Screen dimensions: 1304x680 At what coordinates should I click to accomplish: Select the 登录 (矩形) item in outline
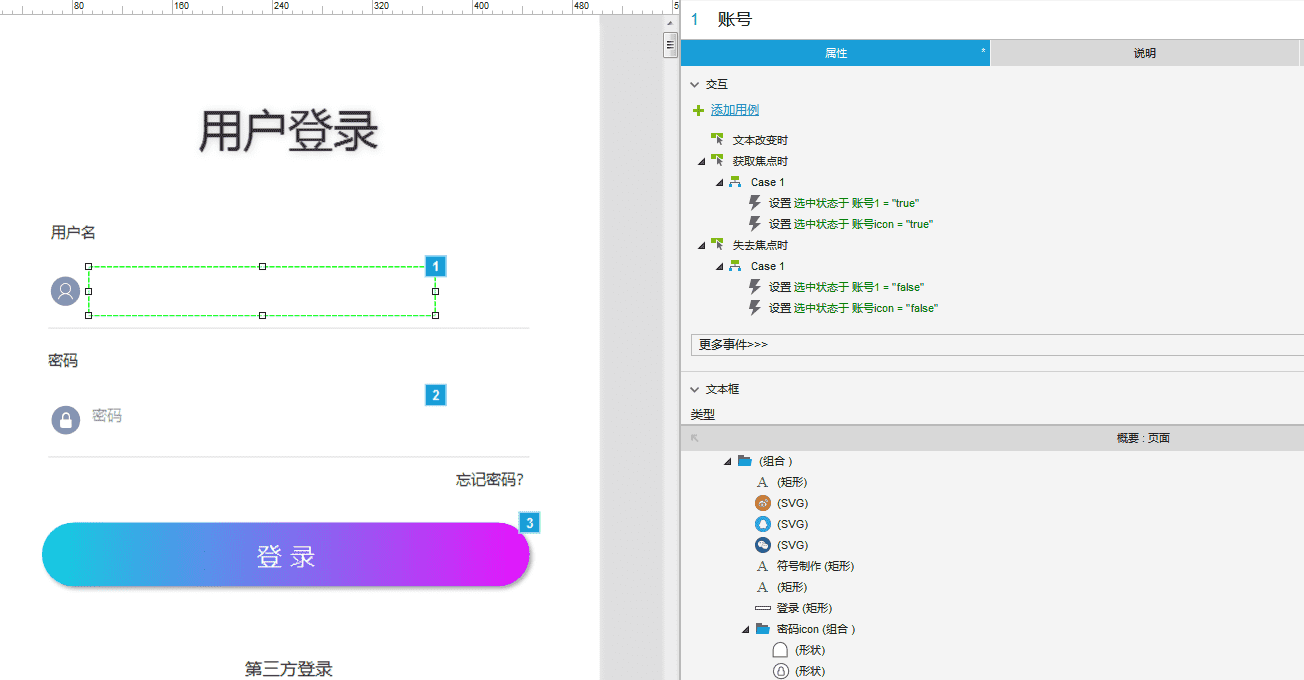[x=803, y=608]
